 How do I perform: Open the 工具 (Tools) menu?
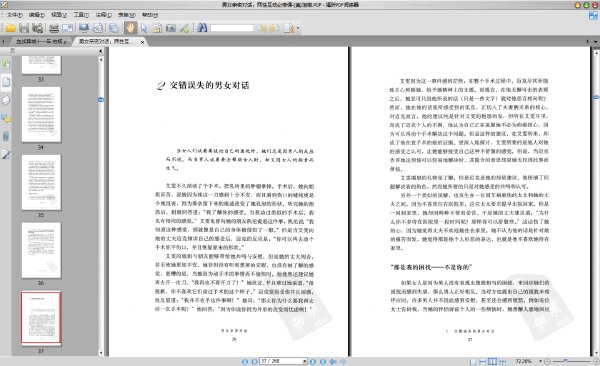point(81,15)
